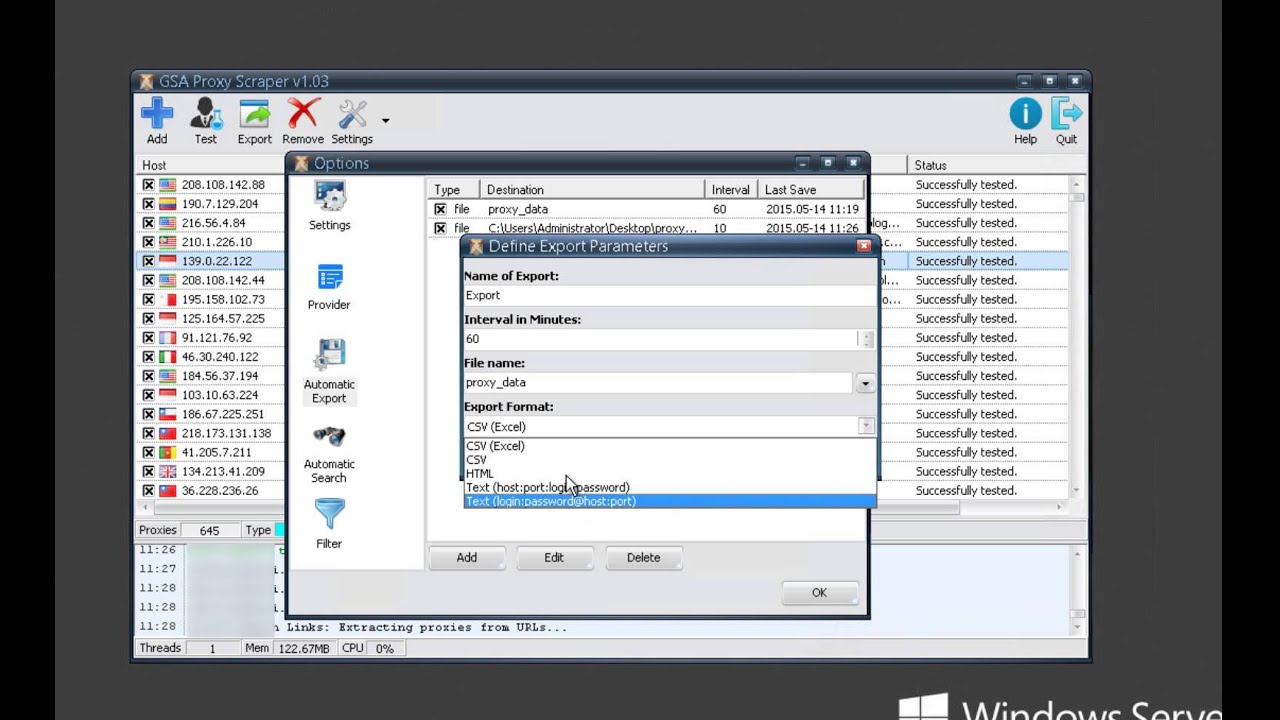Select Automatic Search in Options sidebar
1280x720 pixels.
[x=329, y=455]
